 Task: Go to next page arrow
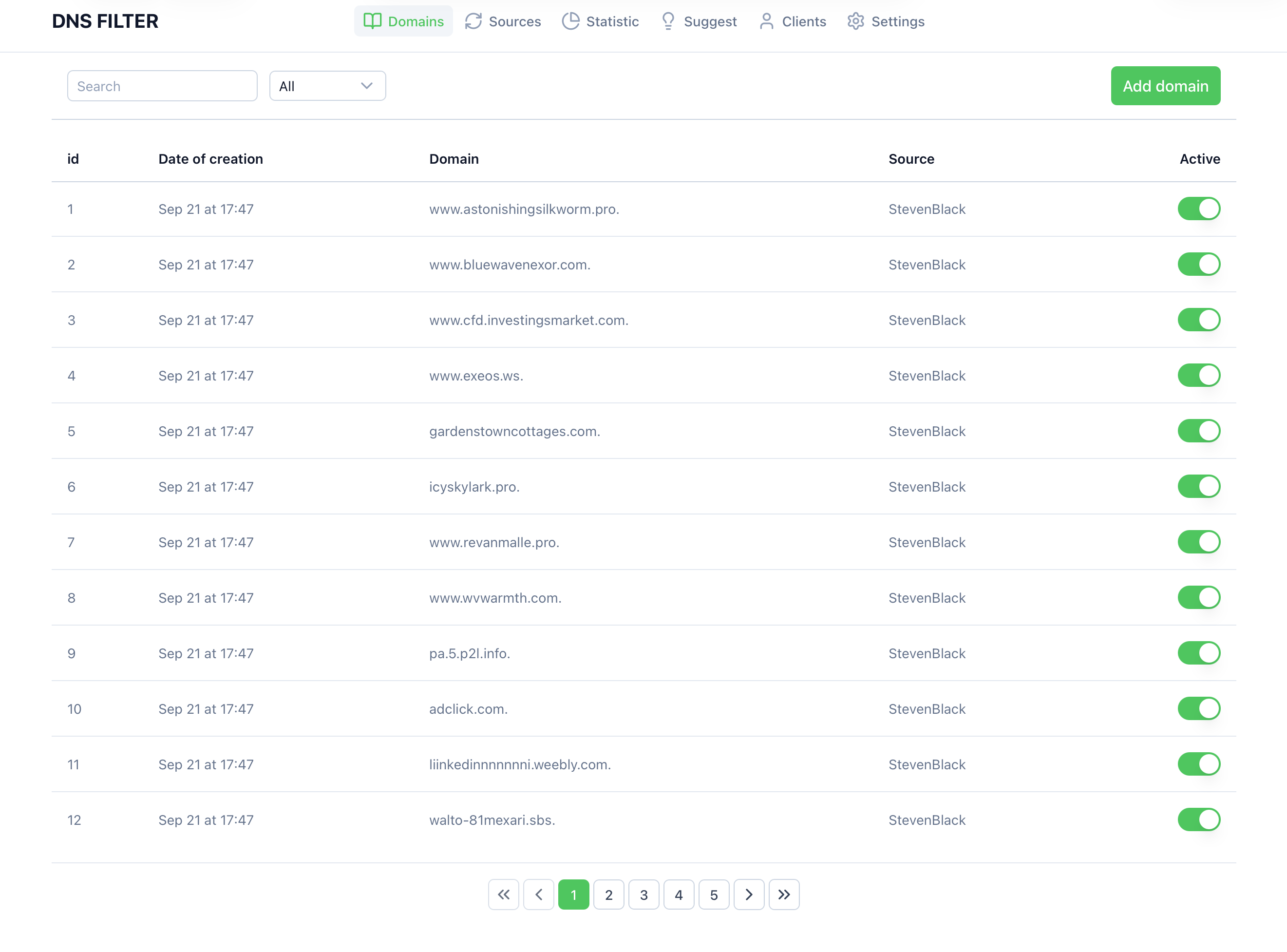click(x=749, y=895)
